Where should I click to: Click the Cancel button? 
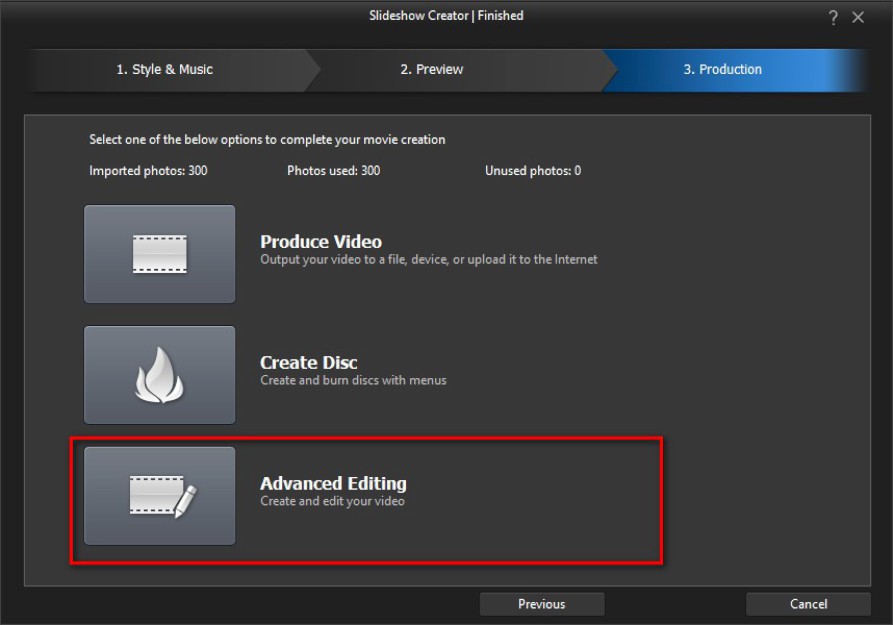[x=808, y=604]
